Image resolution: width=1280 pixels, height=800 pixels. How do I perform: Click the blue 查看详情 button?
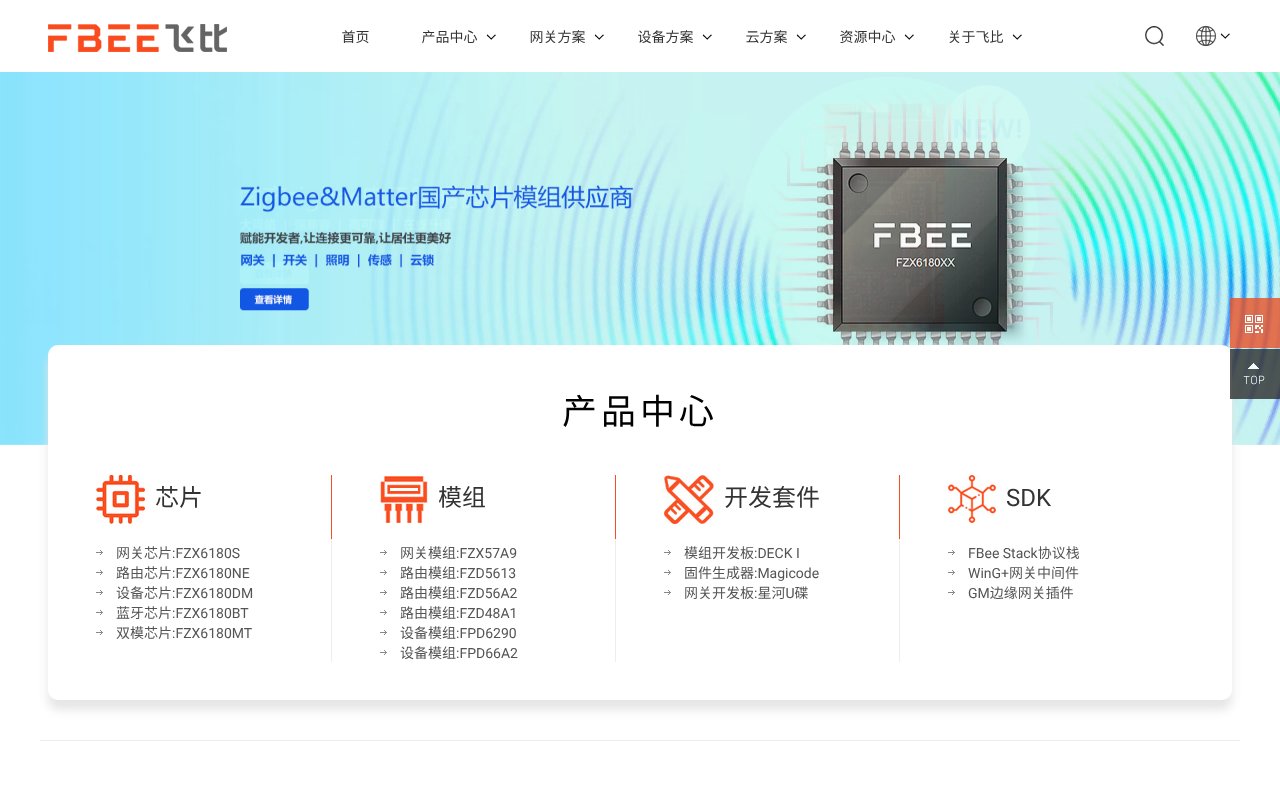pos(273,299)
